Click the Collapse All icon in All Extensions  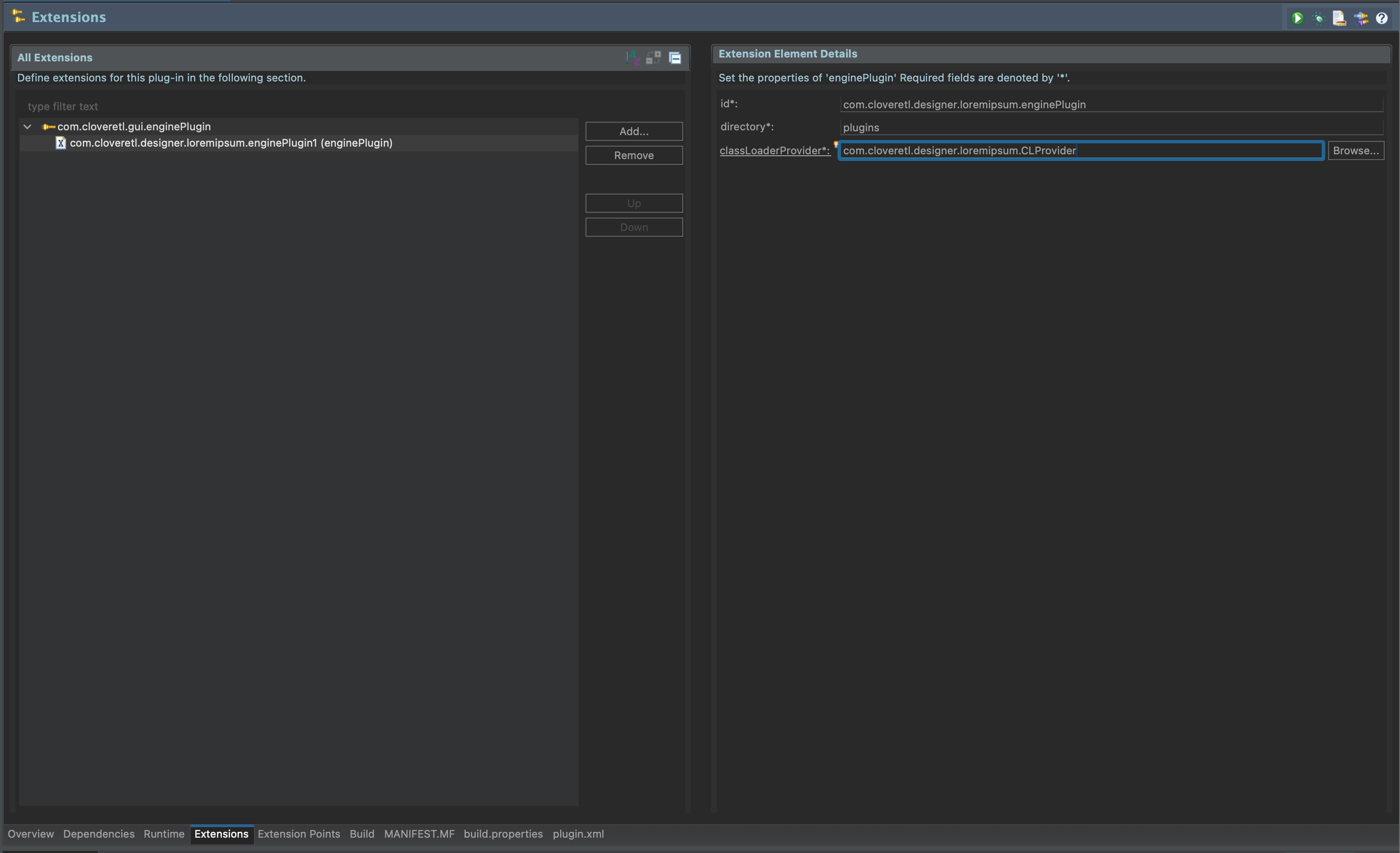675,58
